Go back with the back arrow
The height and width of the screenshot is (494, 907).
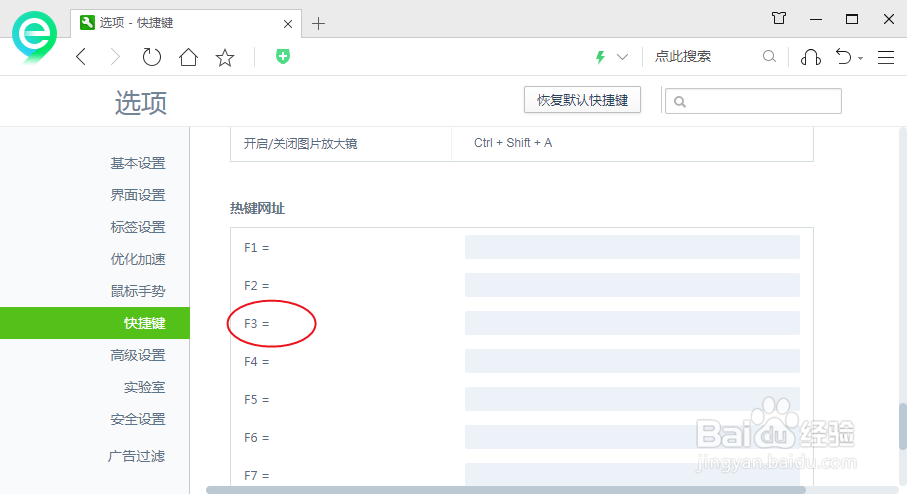82,57
